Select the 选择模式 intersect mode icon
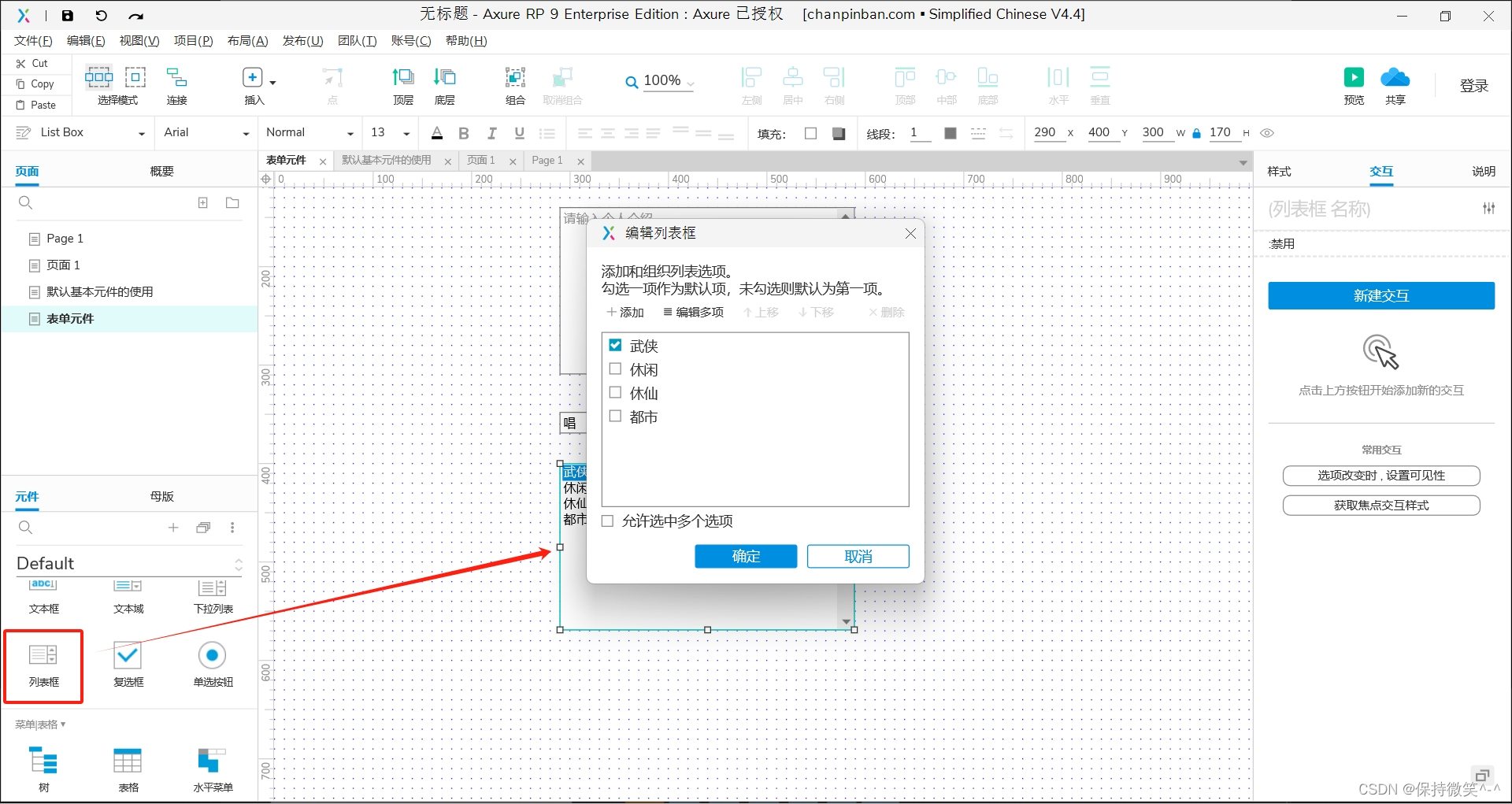Image resolution: width=1512 pixels, height=804 pixels. tap(98, 76)
